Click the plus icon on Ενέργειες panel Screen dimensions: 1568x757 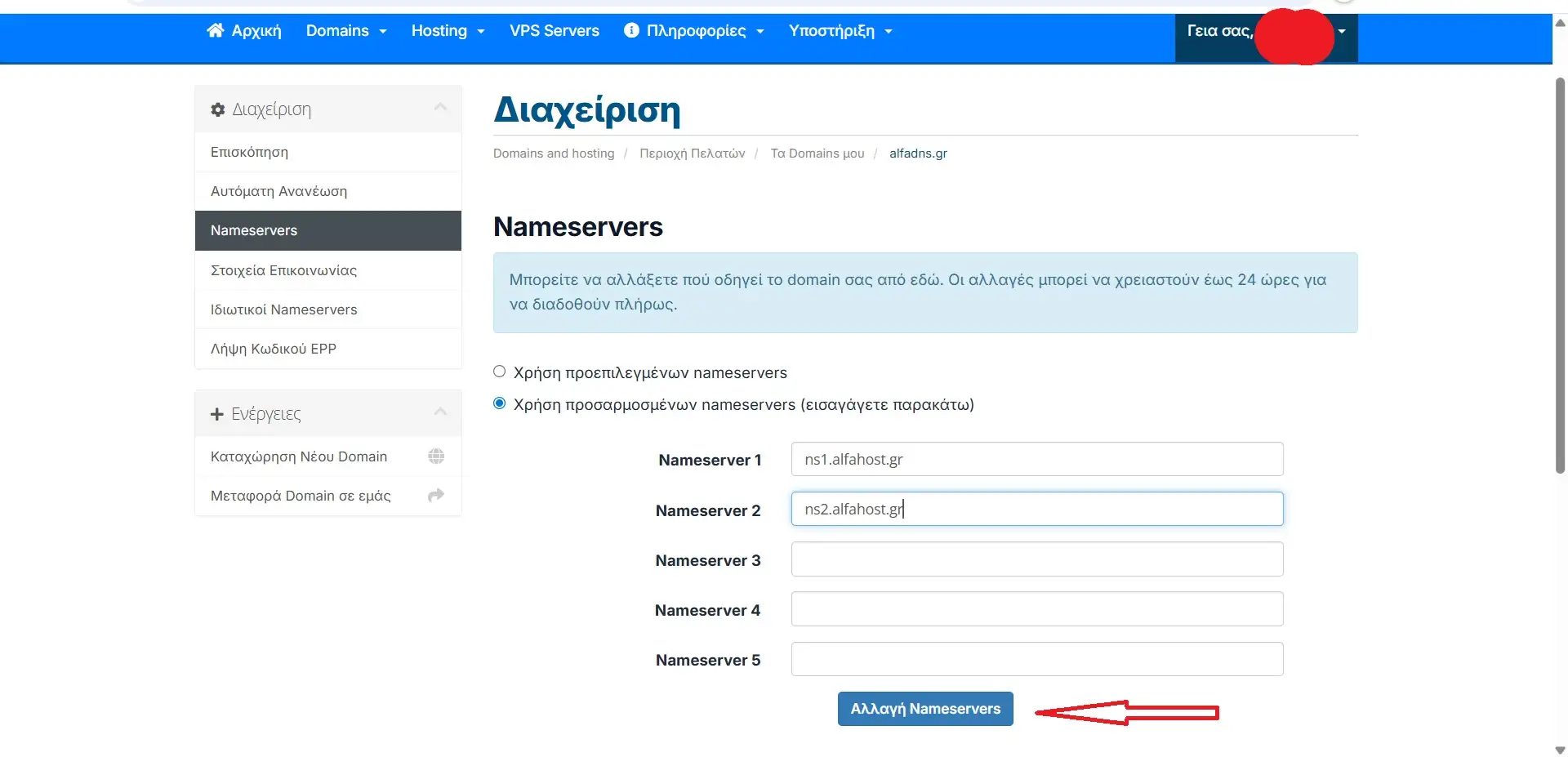click(x=216, y=414)
